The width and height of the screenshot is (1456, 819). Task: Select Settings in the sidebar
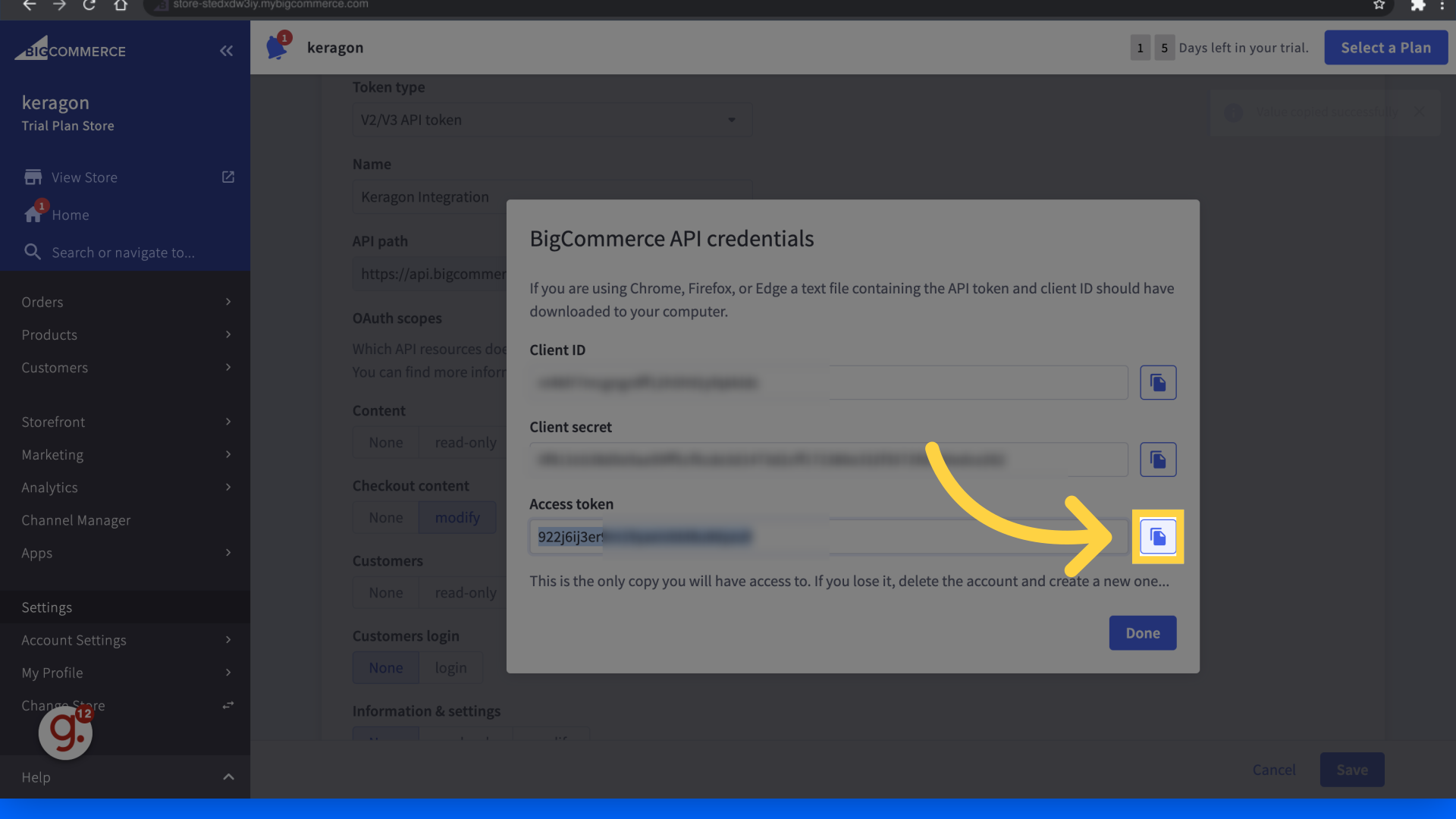click(46, 607)
